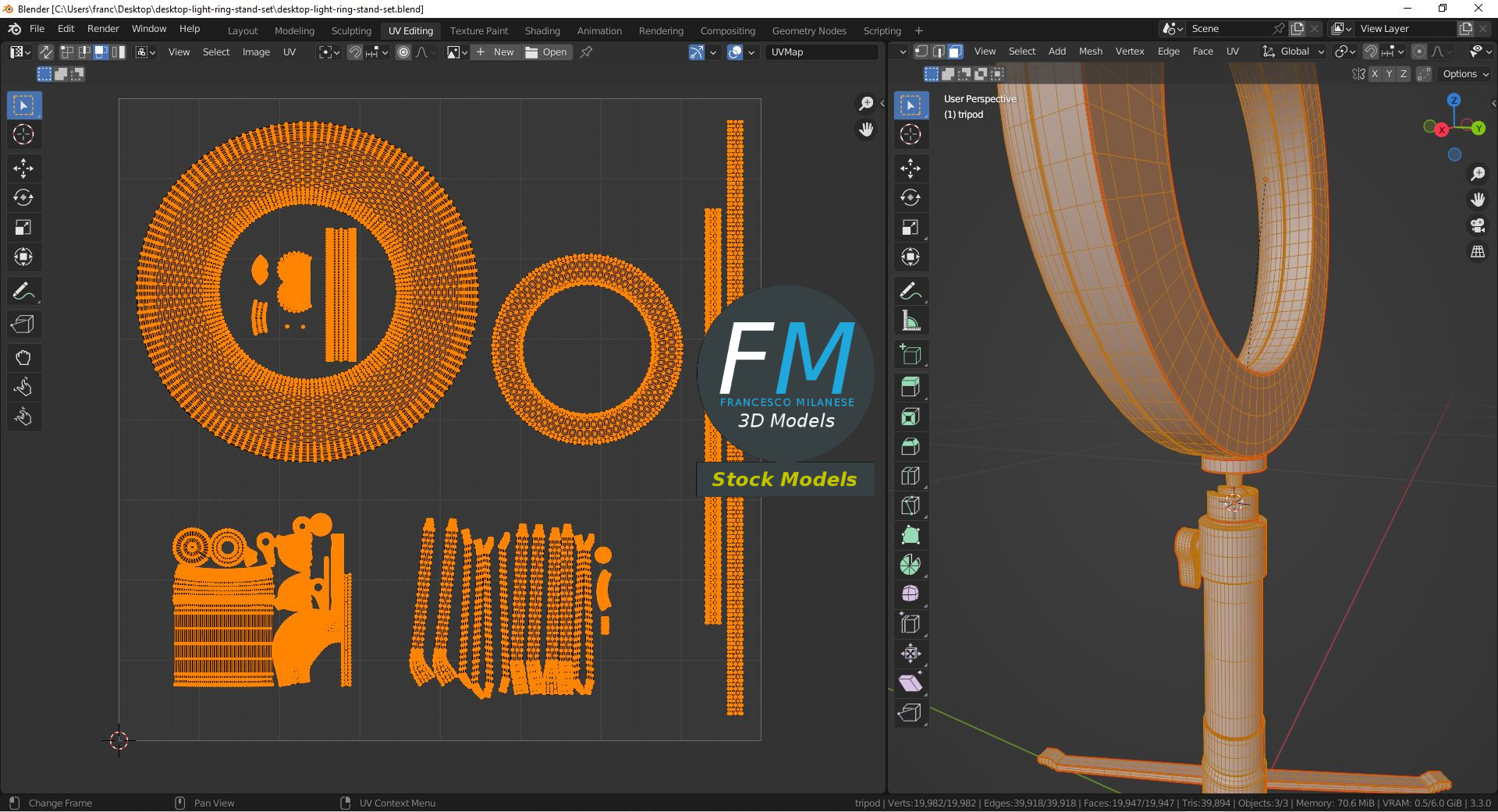This screenshot has width=1498, height=812.
Task: Click the Move tool in 3D viewport
Action: click(x=911, y=168)
